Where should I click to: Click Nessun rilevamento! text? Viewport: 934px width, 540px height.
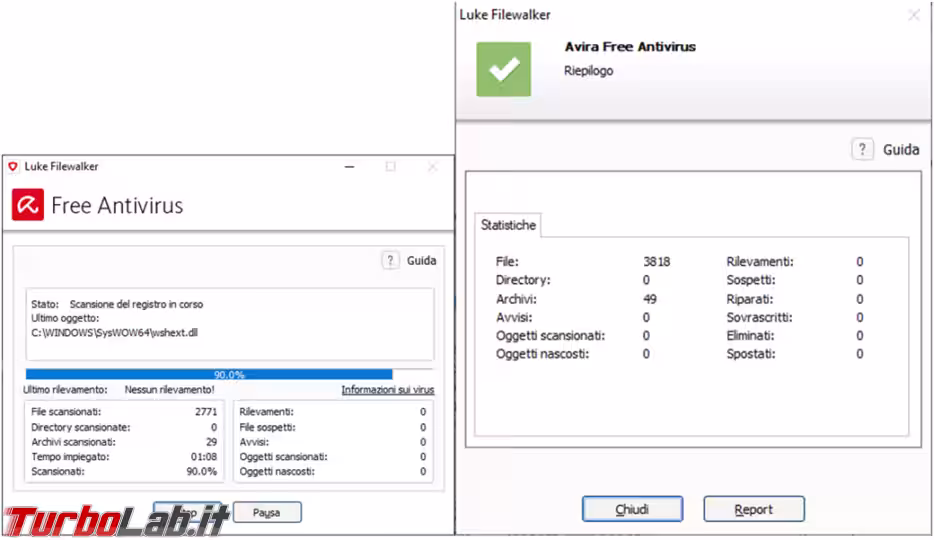[x=169, y=389]
